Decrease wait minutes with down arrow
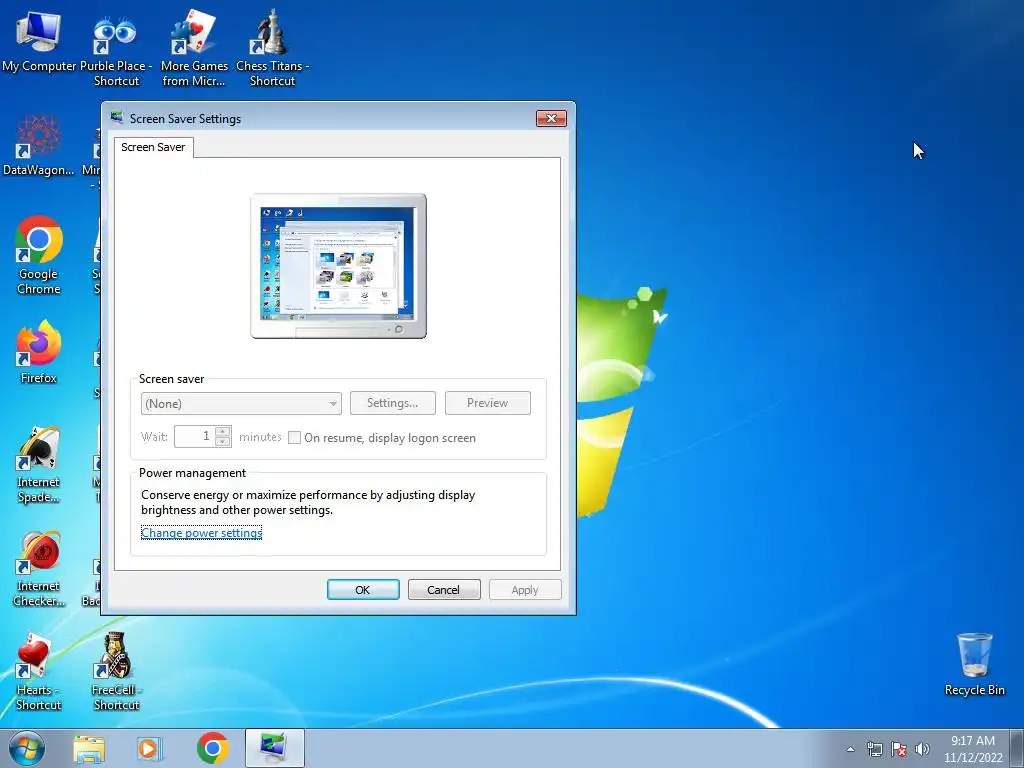This screenshot has height=768, width=1024. click(223, 442)
